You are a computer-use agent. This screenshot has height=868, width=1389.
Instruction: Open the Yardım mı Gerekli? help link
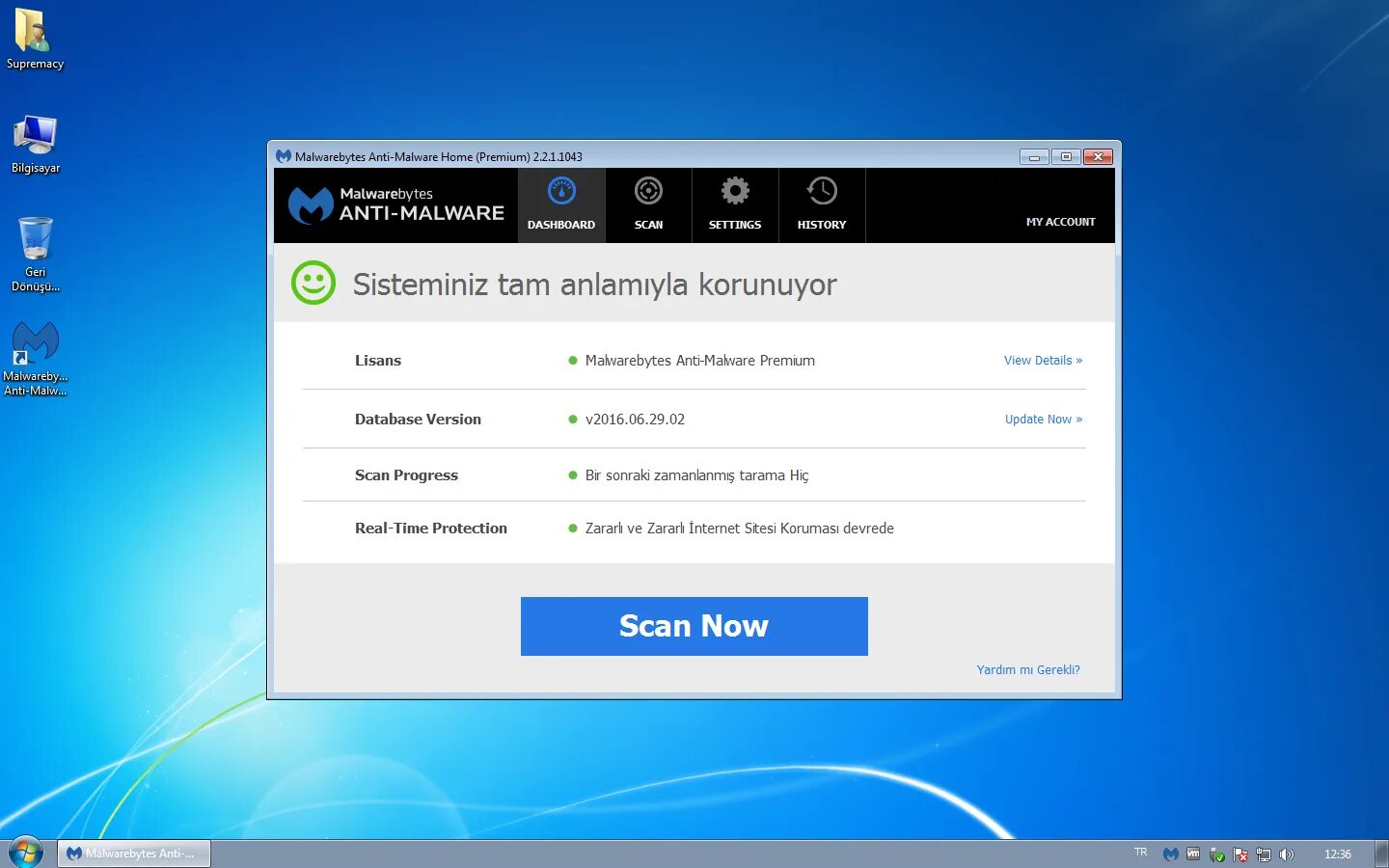pos(1028,669)
